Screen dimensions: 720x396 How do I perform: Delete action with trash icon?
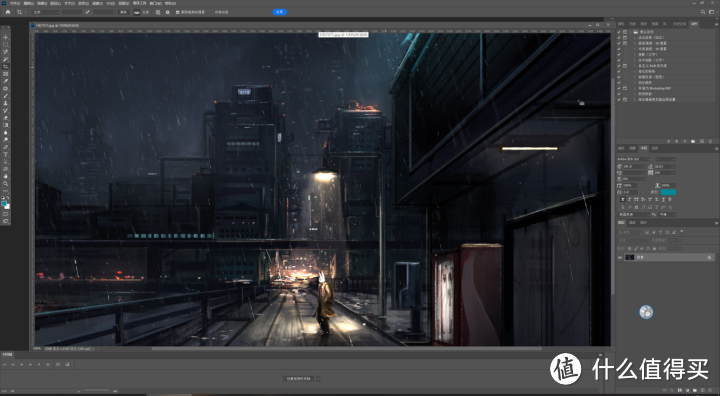coord(710,141)
